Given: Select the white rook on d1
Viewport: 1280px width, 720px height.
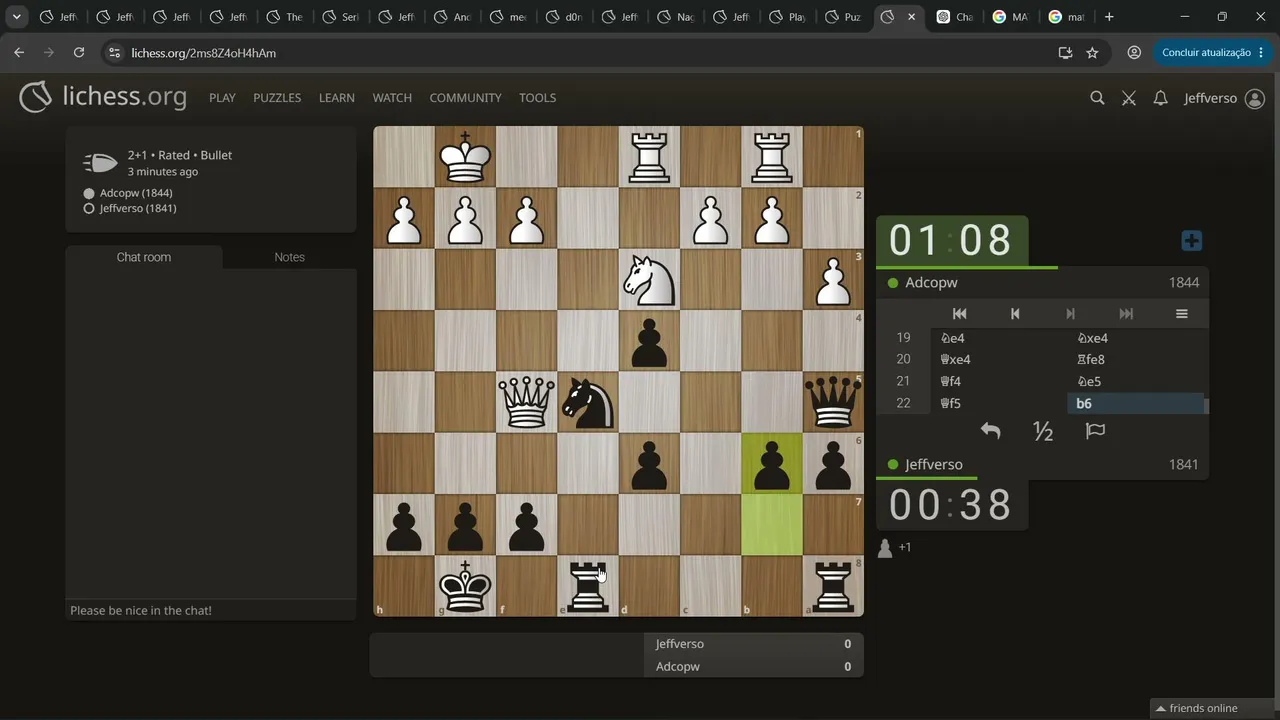Looking at the screenshot, I should tap(649, 157).
